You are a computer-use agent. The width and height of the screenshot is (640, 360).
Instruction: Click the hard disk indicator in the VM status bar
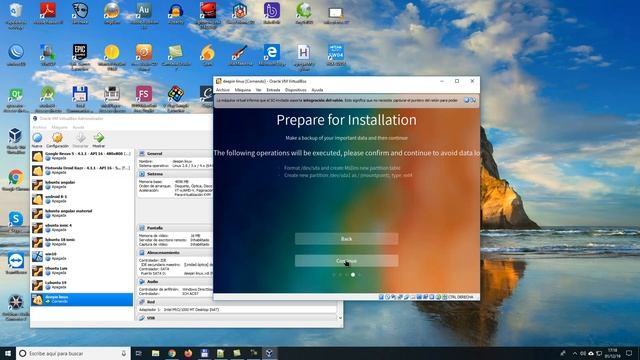[x=381, y=297]
